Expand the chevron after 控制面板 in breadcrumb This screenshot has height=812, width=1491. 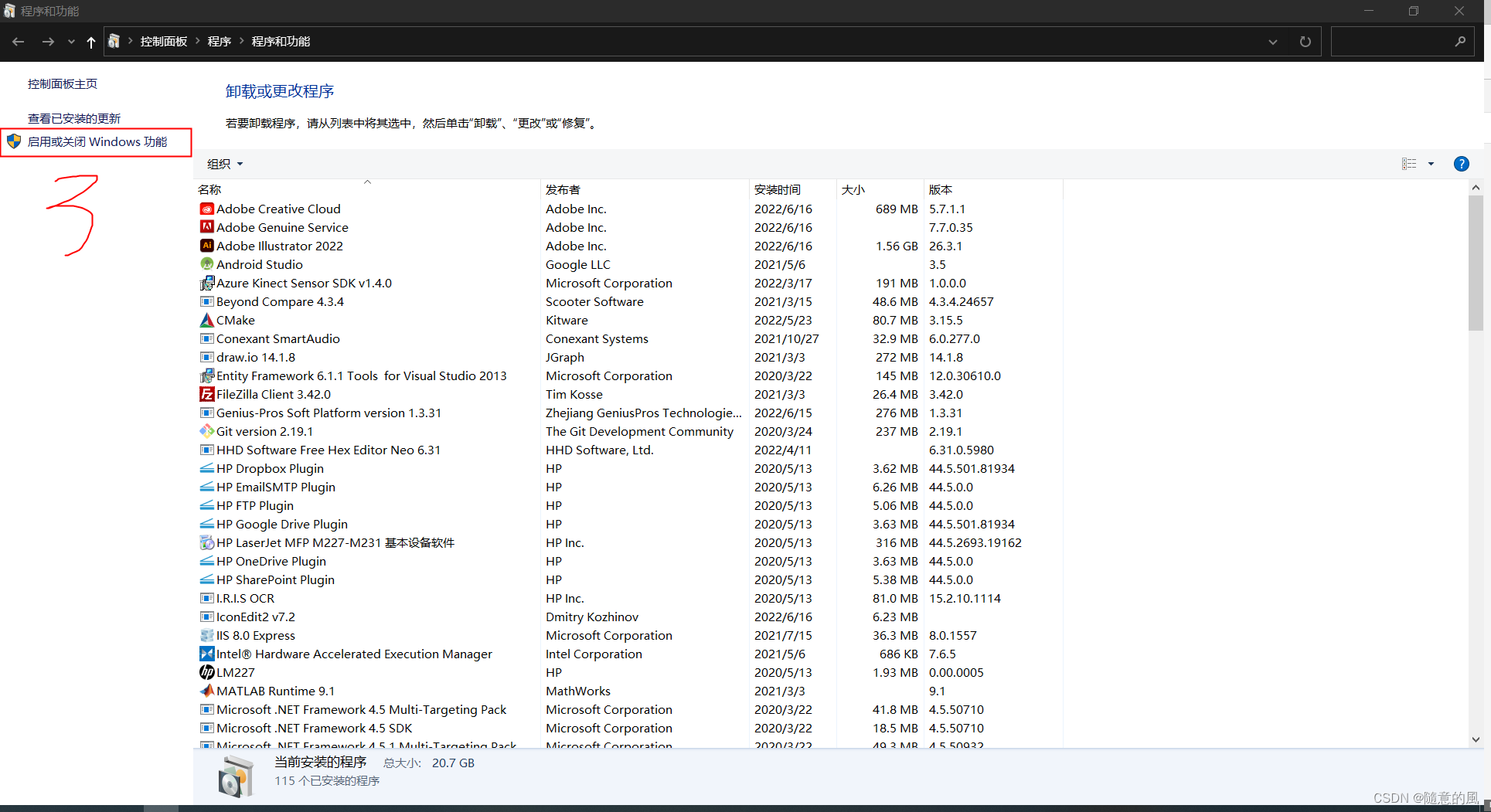pyautogui.click(x=198, y=41)
